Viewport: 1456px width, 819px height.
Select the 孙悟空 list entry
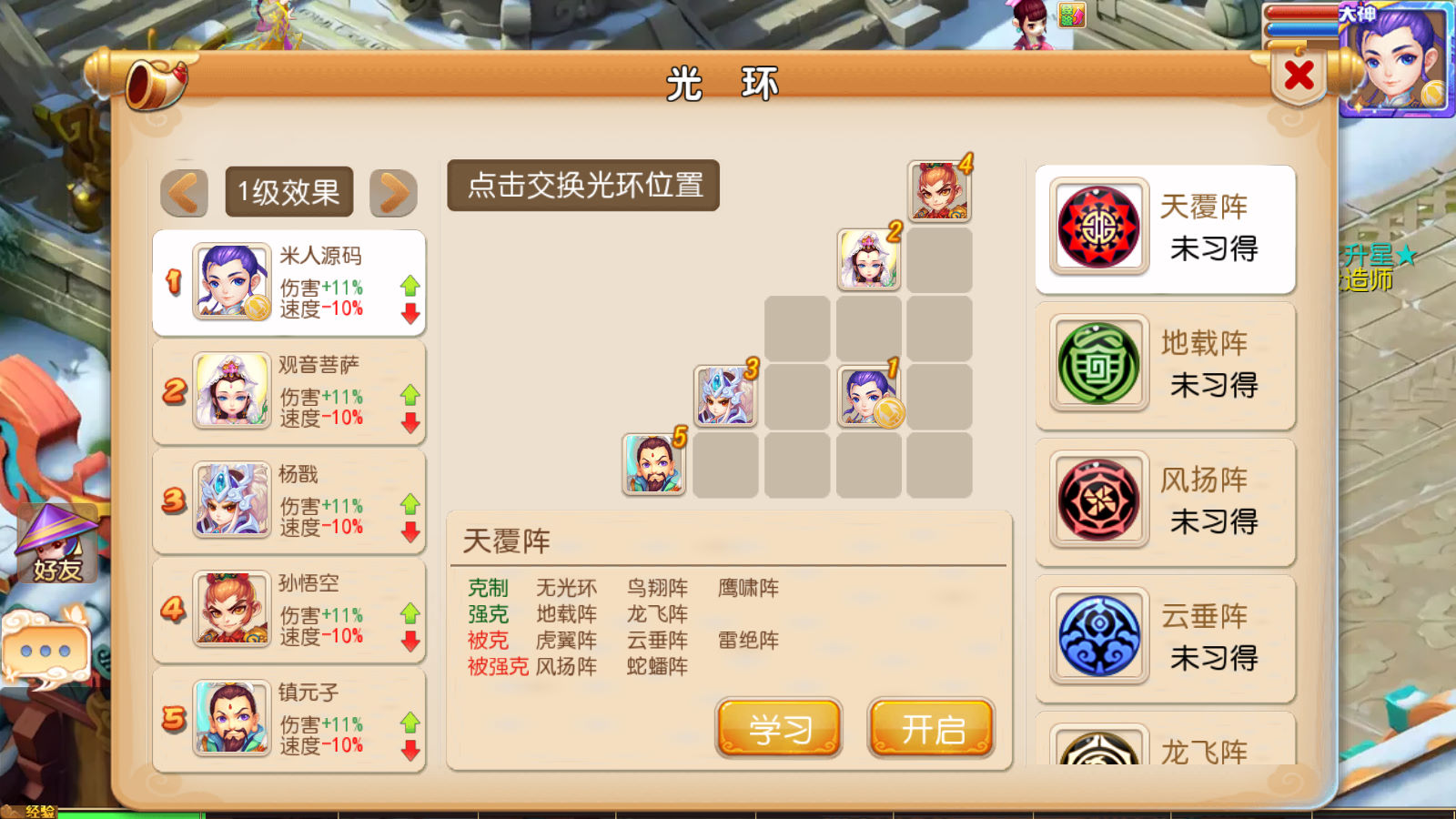(x=289, y=610)
